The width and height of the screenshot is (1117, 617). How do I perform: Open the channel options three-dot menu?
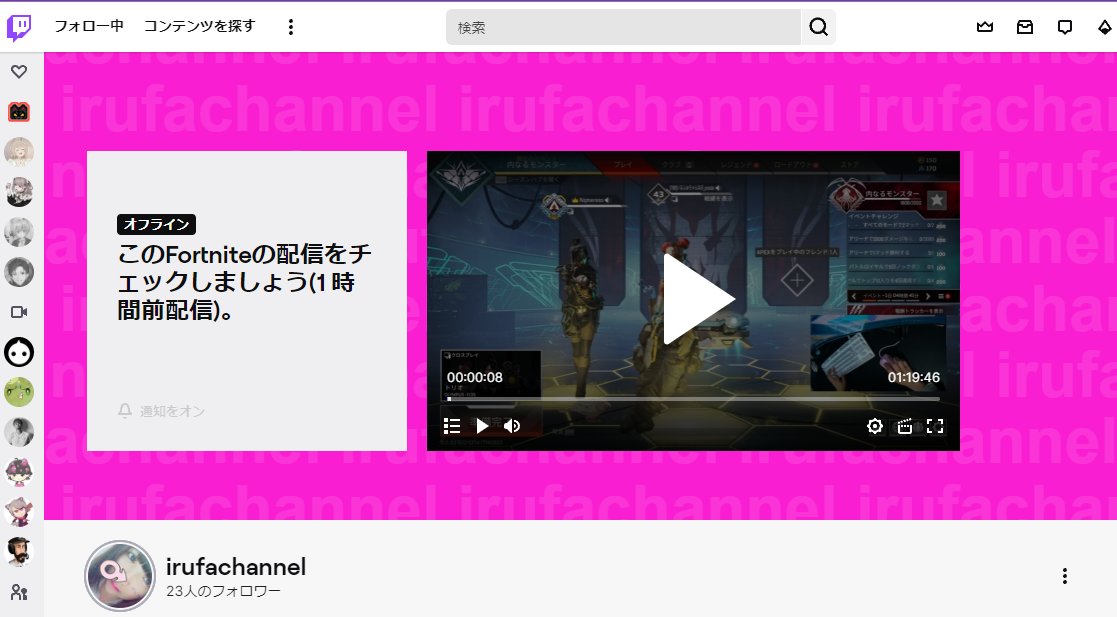(1065, 576)
